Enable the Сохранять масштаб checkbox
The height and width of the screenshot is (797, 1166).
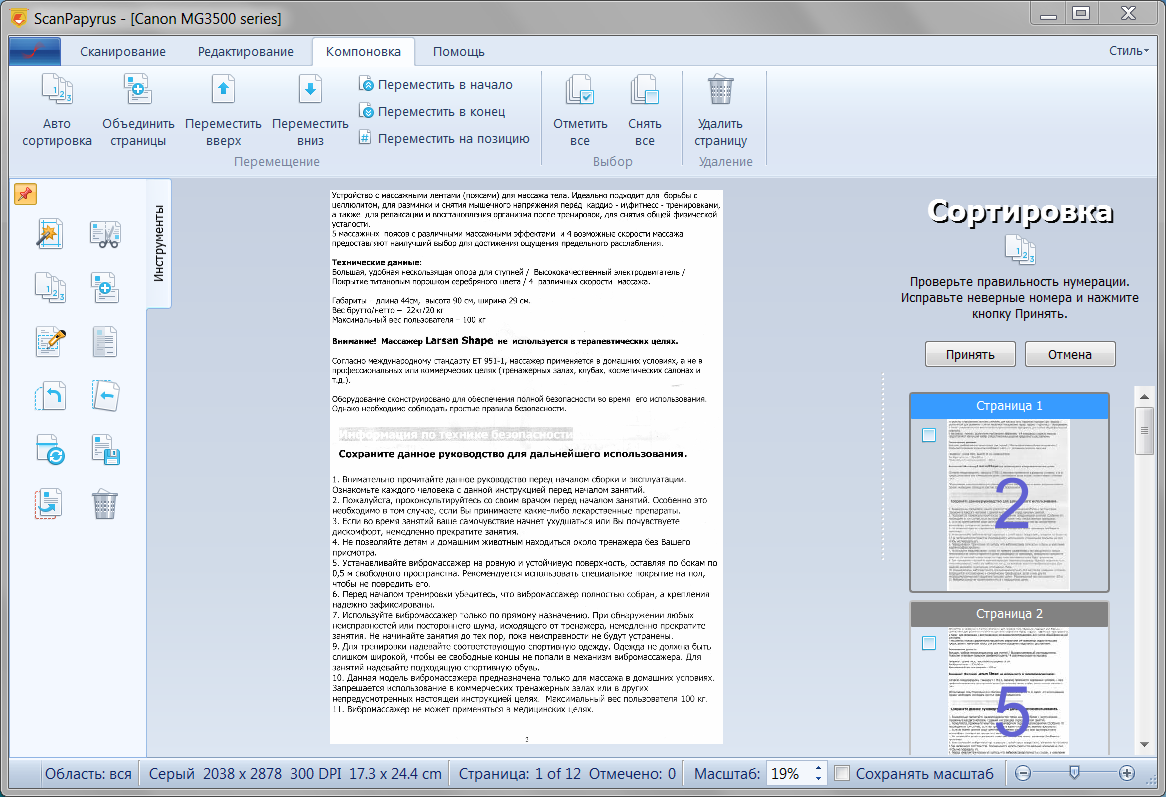(x=843, y=773)
